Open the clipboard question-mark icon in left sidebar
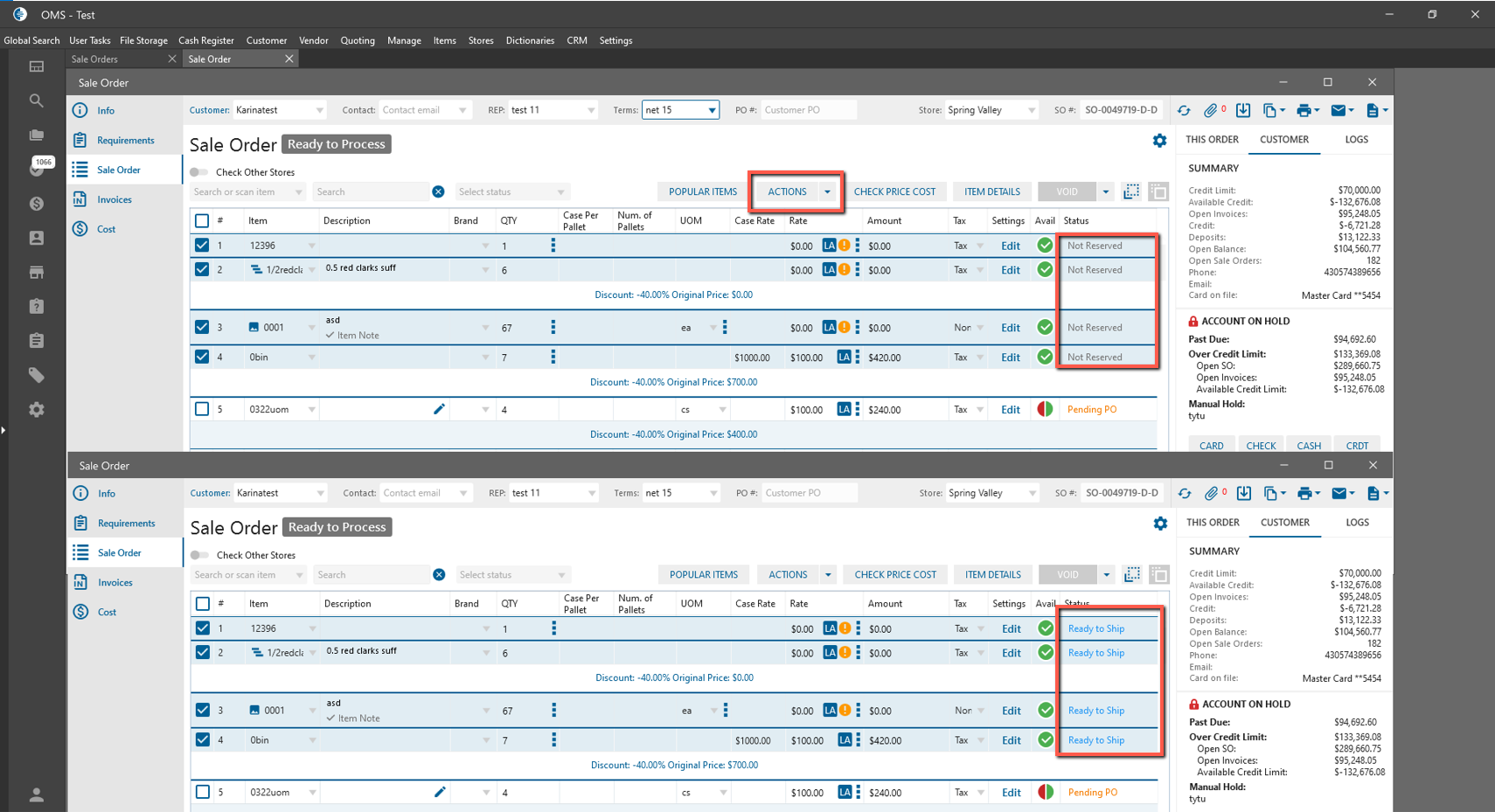1495x812 pixels. 36,306
